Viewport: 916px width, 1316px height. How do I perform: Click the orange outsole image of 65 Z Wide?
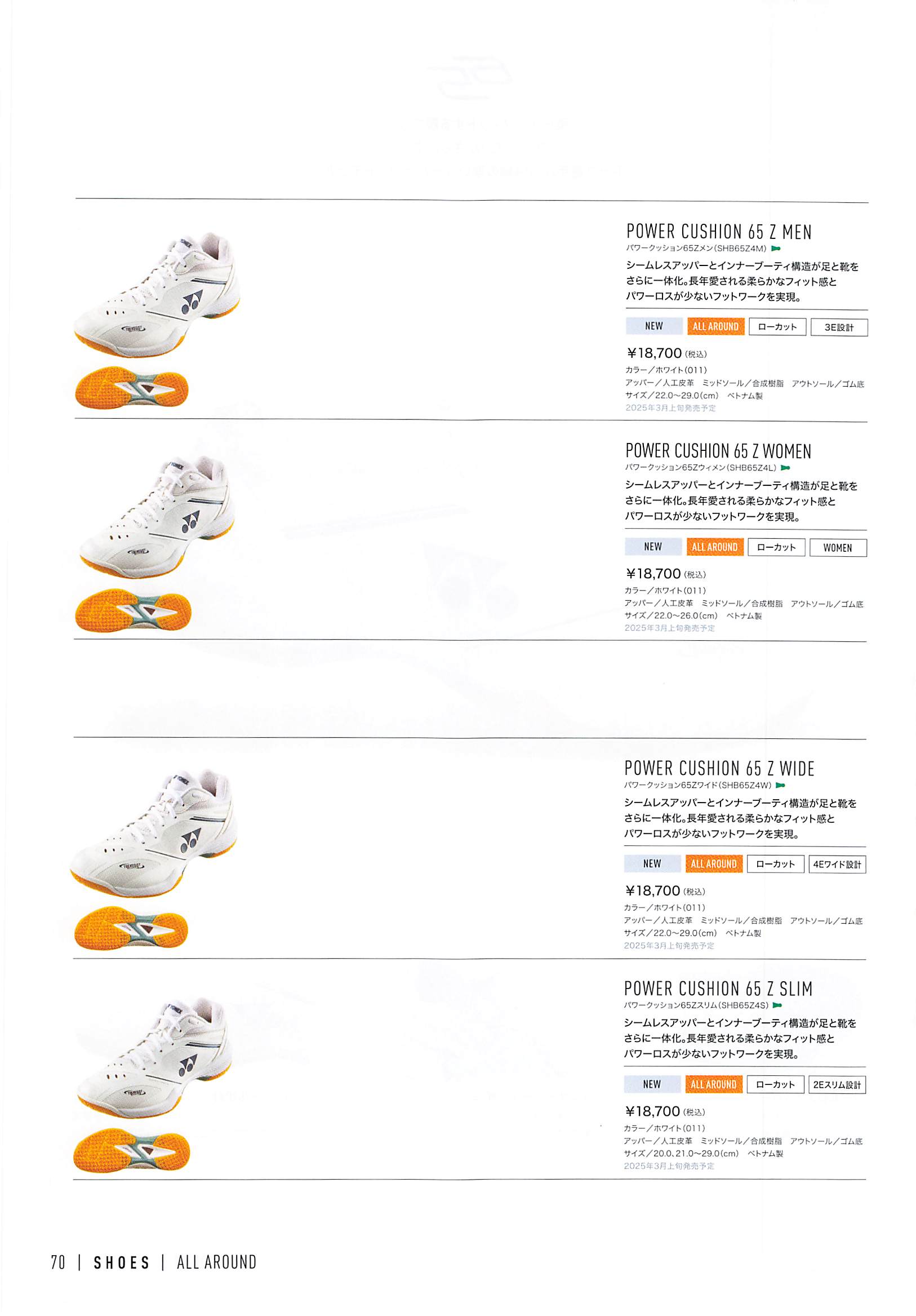click(131, 927)
